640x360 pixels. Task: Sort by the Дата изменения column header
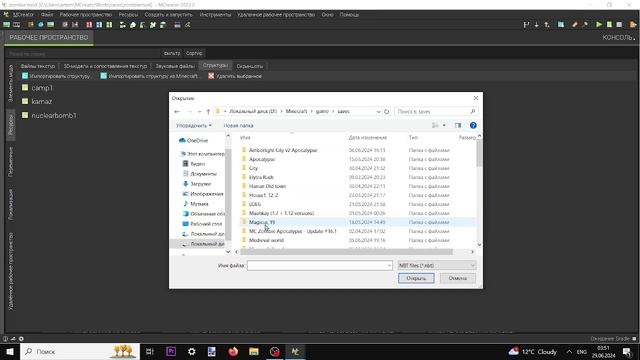(x=367, y=138)
